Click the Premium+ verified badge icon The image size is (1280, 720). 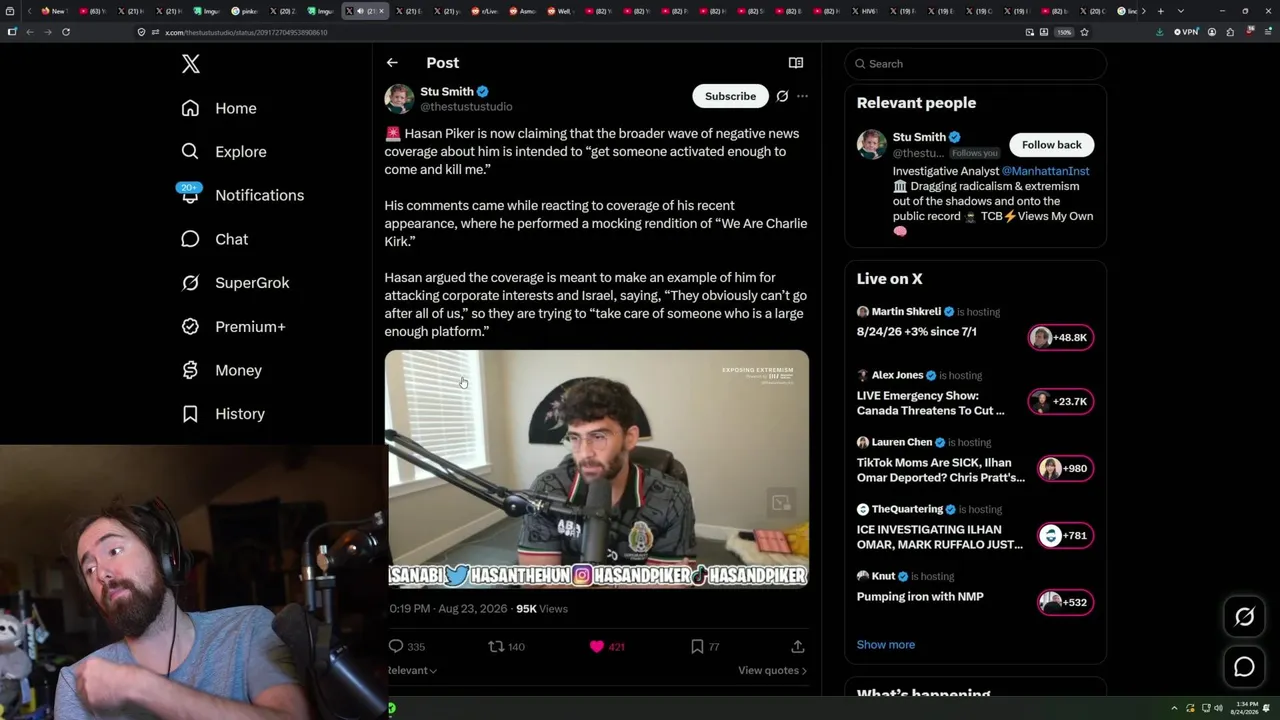pos(190,327)
